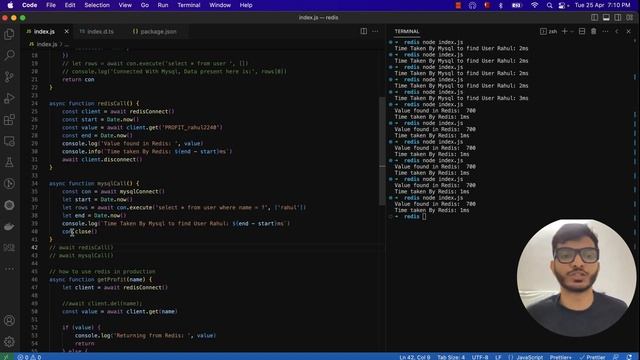The image size is (640, 360).
Task: Place cursor on line 42 redisCall comment
Action: point(81,247)
